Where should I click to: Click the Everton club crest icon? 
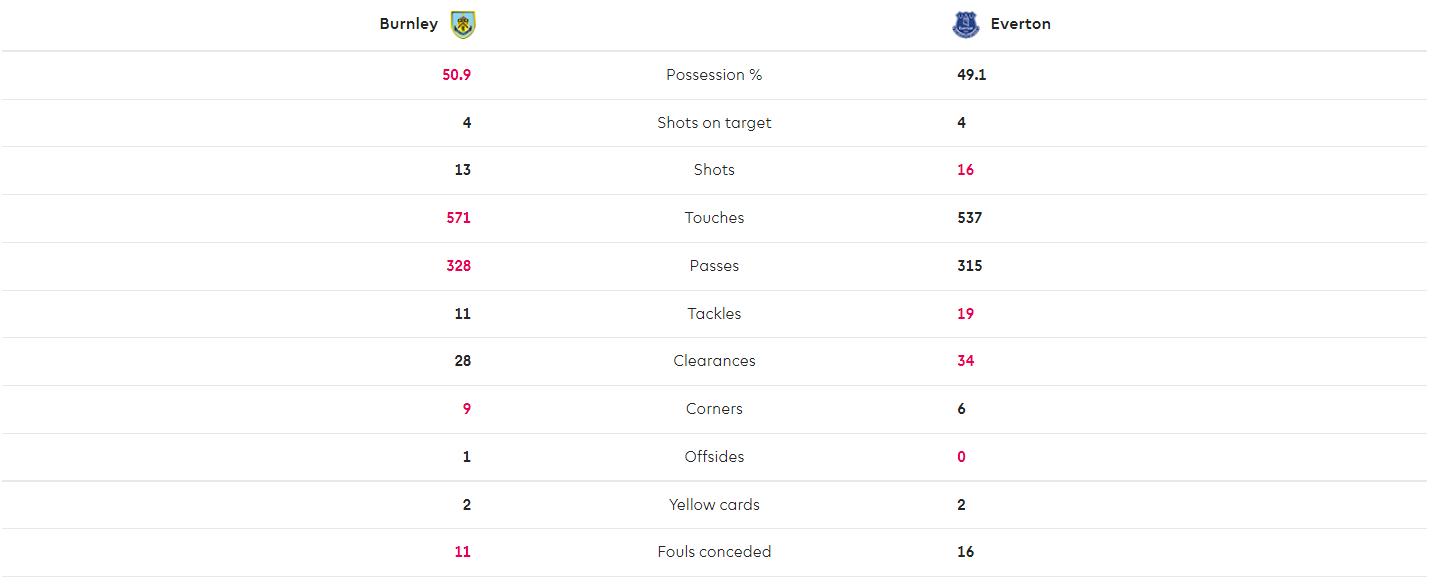966,24
